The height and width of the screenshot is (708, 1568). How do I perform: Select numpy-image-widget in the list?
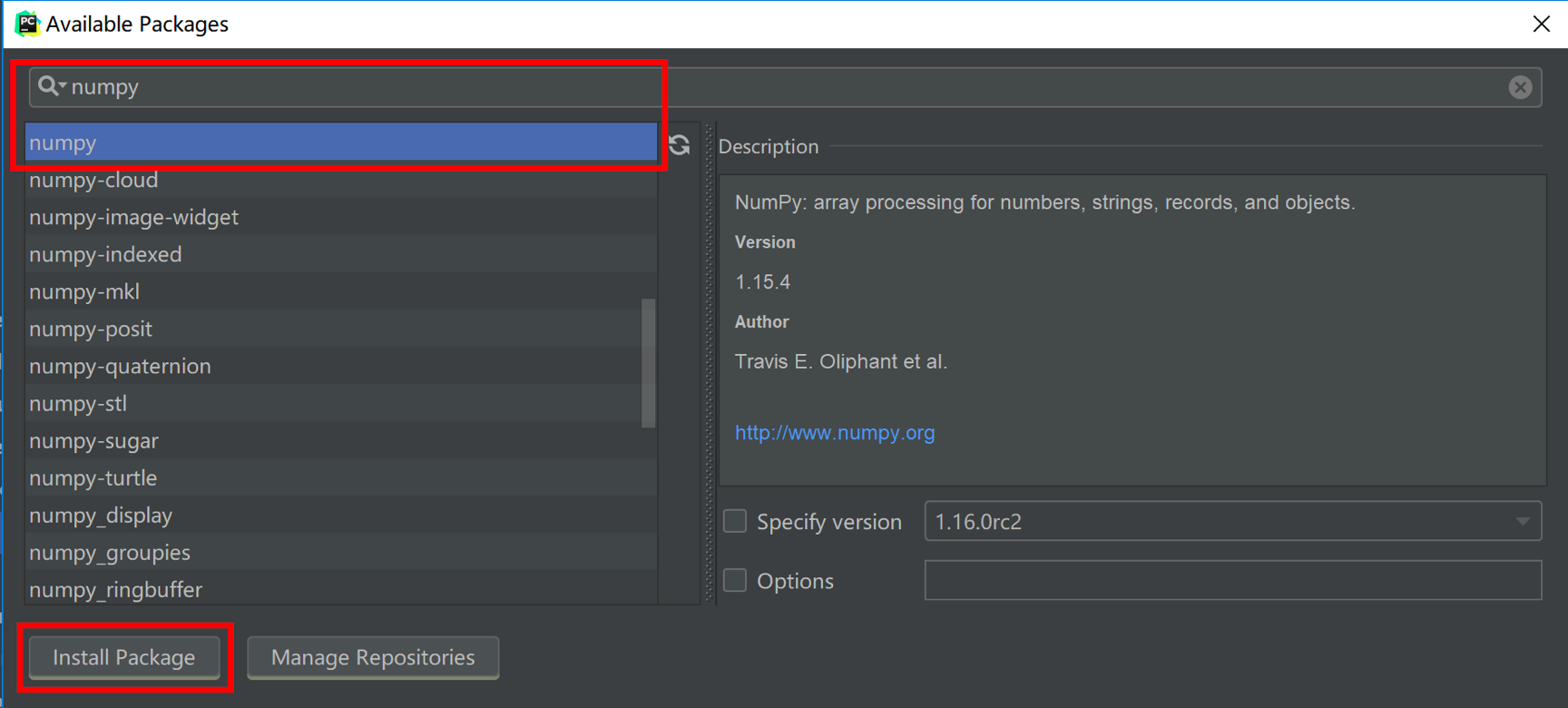341,217
